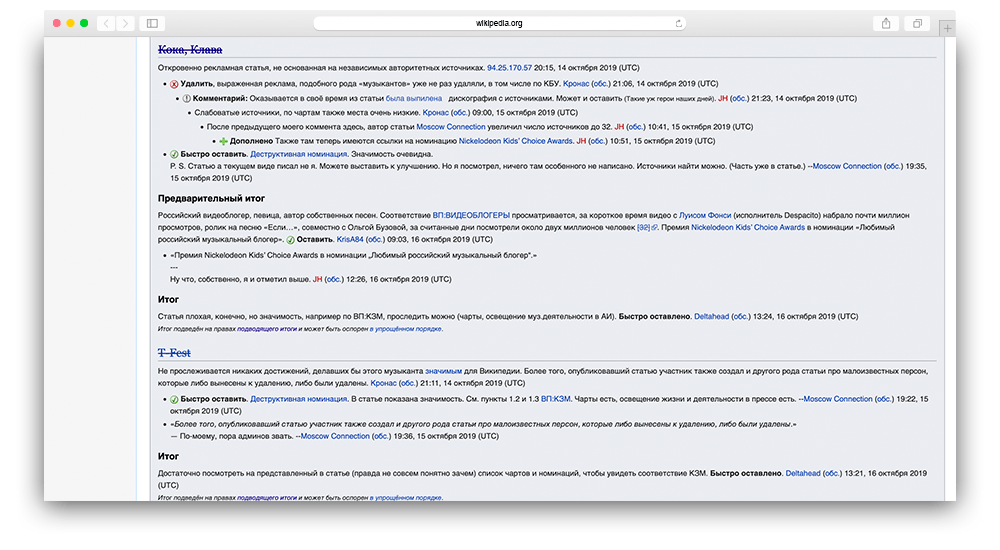Open KrisA84 user link
The width and height of the screenshot is (1000, 550).
pyautogui.click(x=350, y=239)
